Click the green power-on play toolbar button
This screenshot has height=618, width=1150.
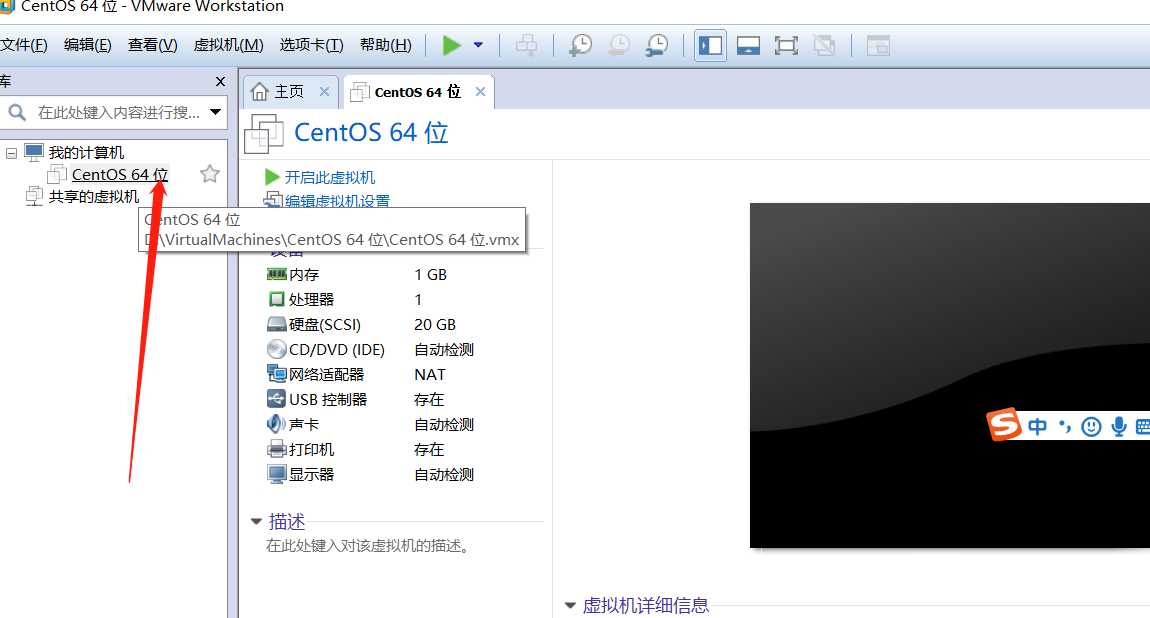[x=452, y=45]
